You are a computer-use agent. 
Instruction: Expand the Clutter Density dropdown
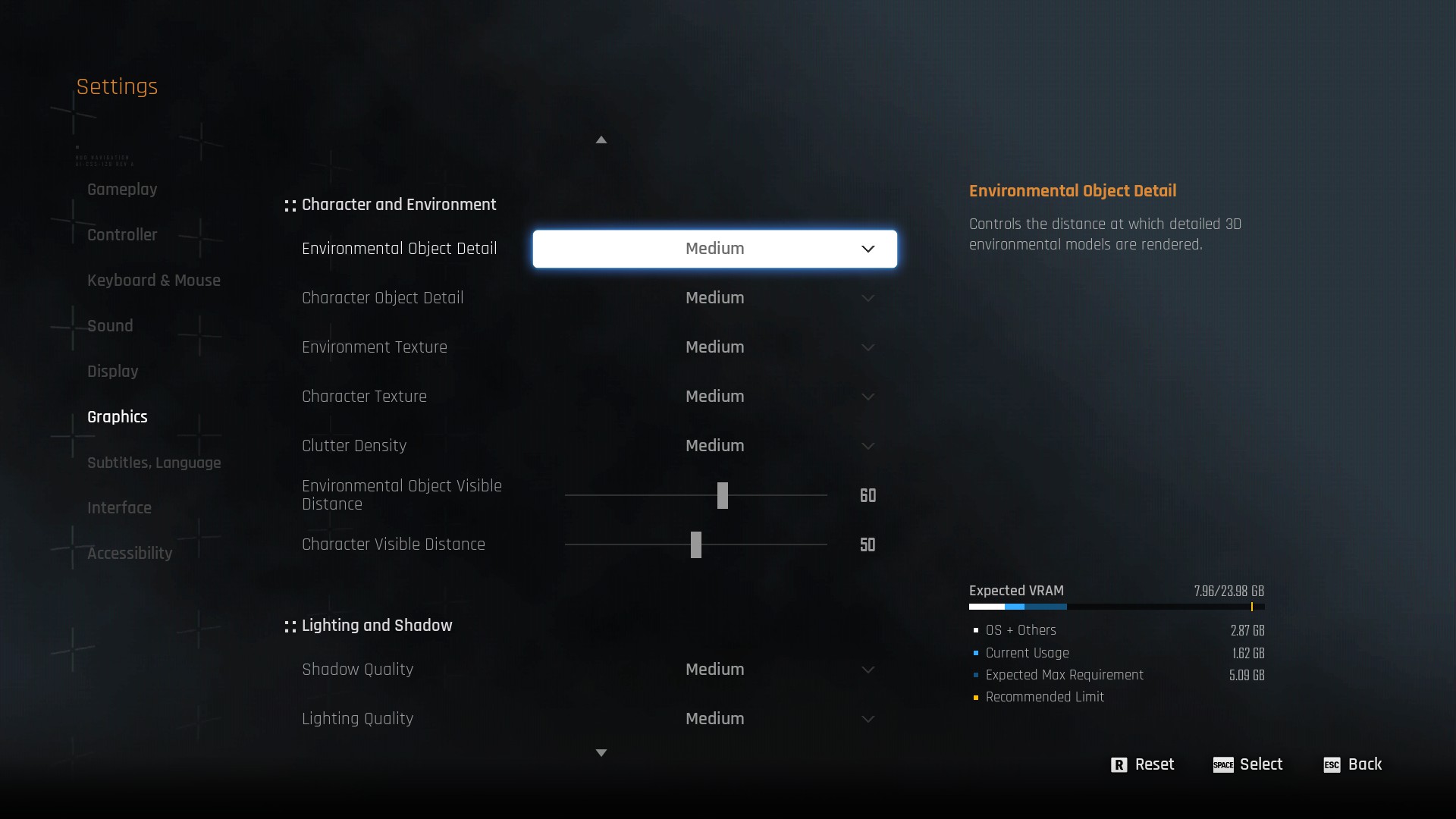click(868, 447)
